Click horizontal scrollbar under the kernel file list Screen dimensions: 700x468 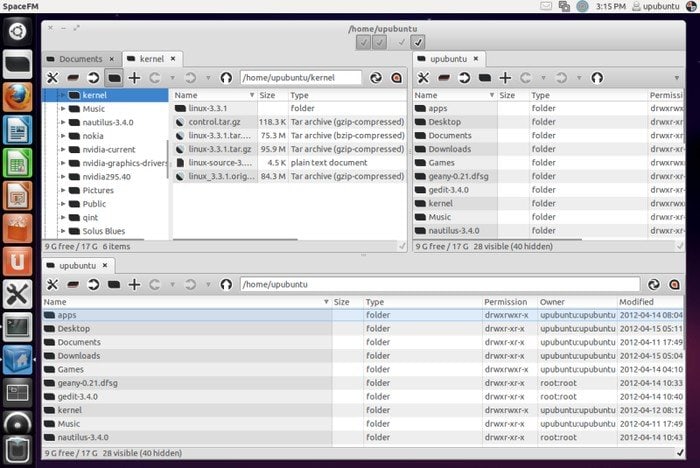click(x=235, y=240)
